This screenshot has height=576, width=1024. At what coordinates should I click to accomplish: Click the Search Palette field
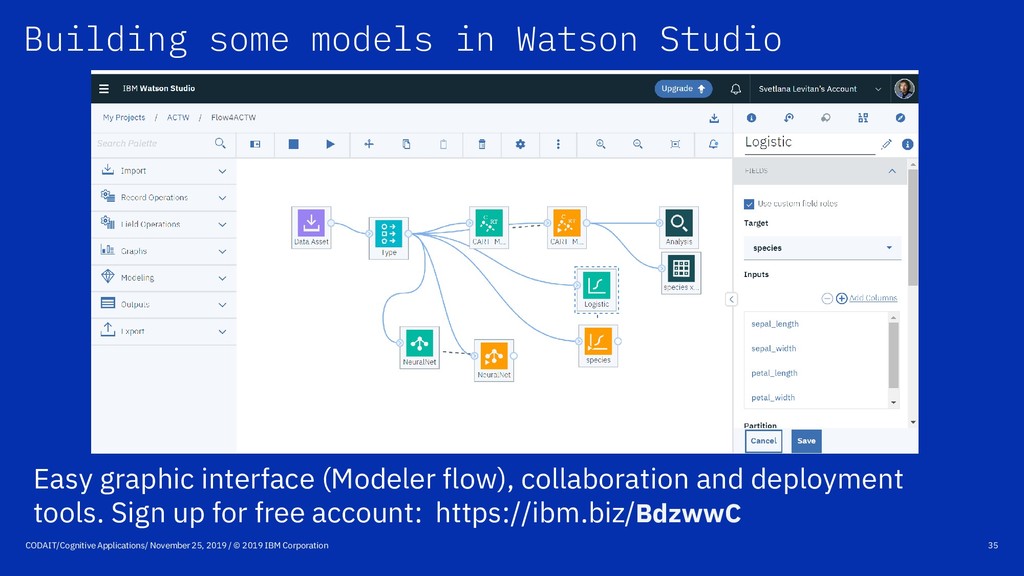(153, 143)
